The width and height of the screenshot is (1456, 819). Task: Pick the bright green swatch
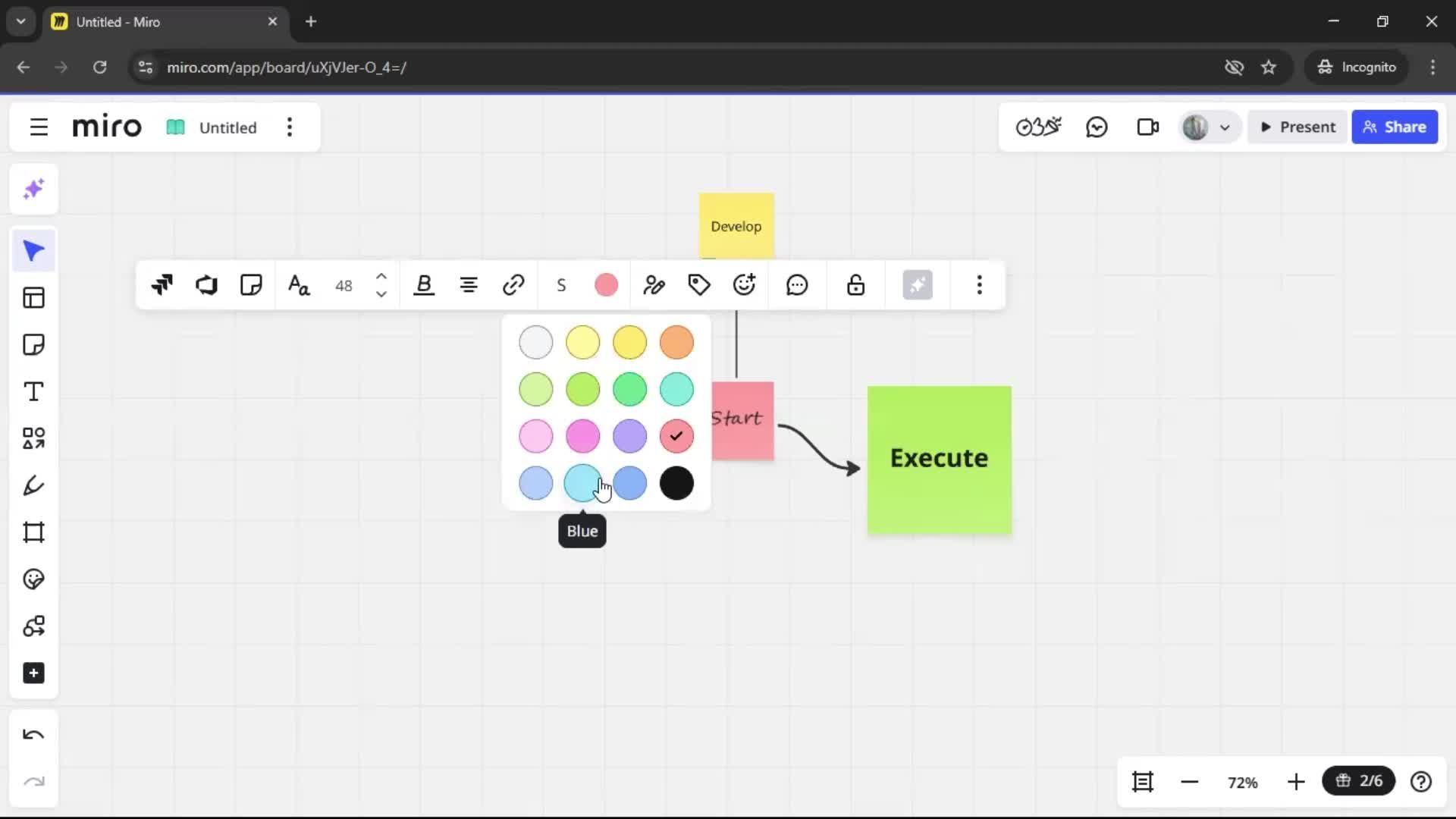[x=630, y=389]
